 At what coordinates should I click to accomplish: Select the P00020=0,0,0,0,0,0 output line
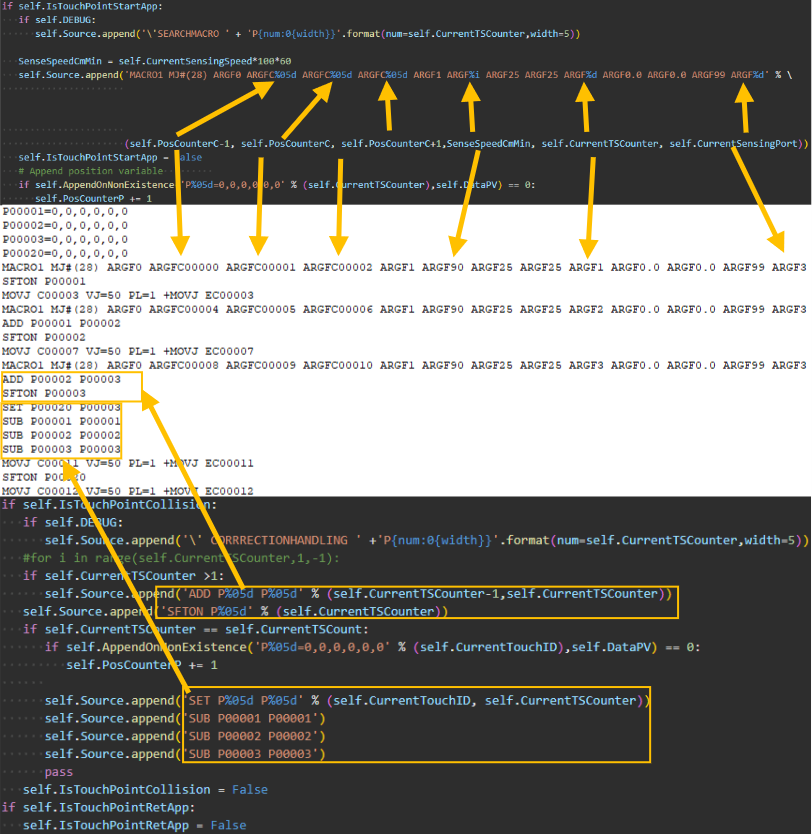pos(65,254)
